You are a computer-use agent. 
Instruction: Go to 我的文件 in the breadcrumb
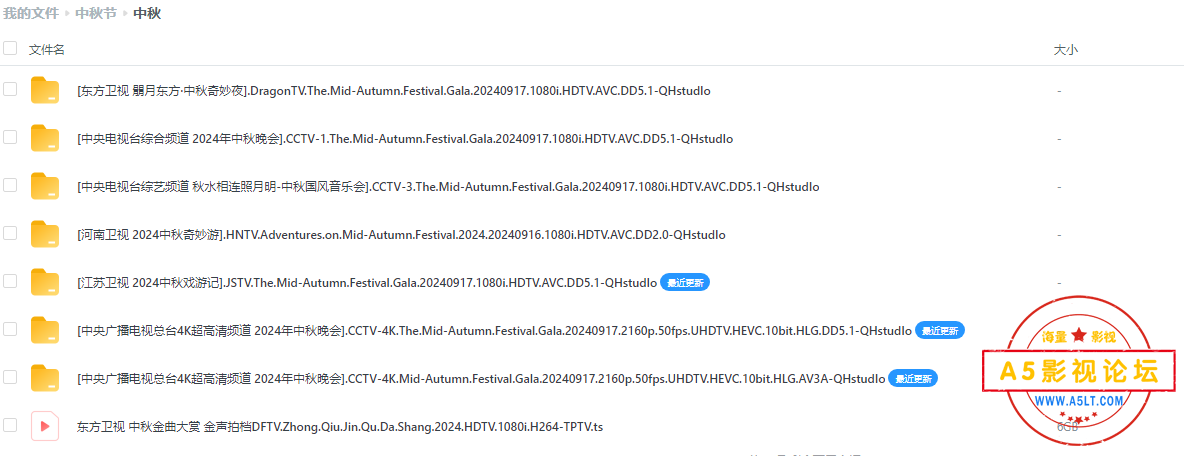(31, 14)
